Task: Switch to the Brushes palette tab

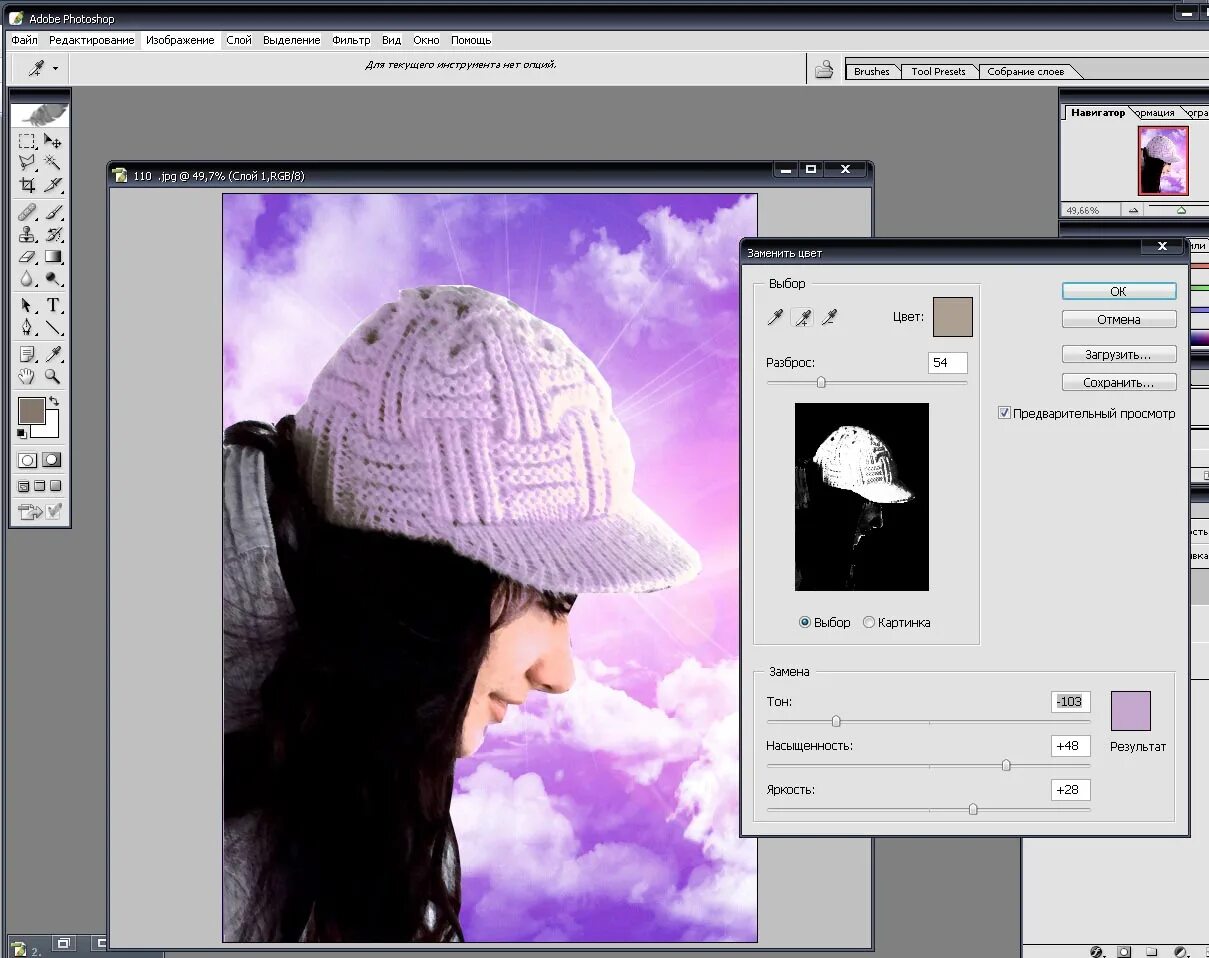Action: [872, 71]
